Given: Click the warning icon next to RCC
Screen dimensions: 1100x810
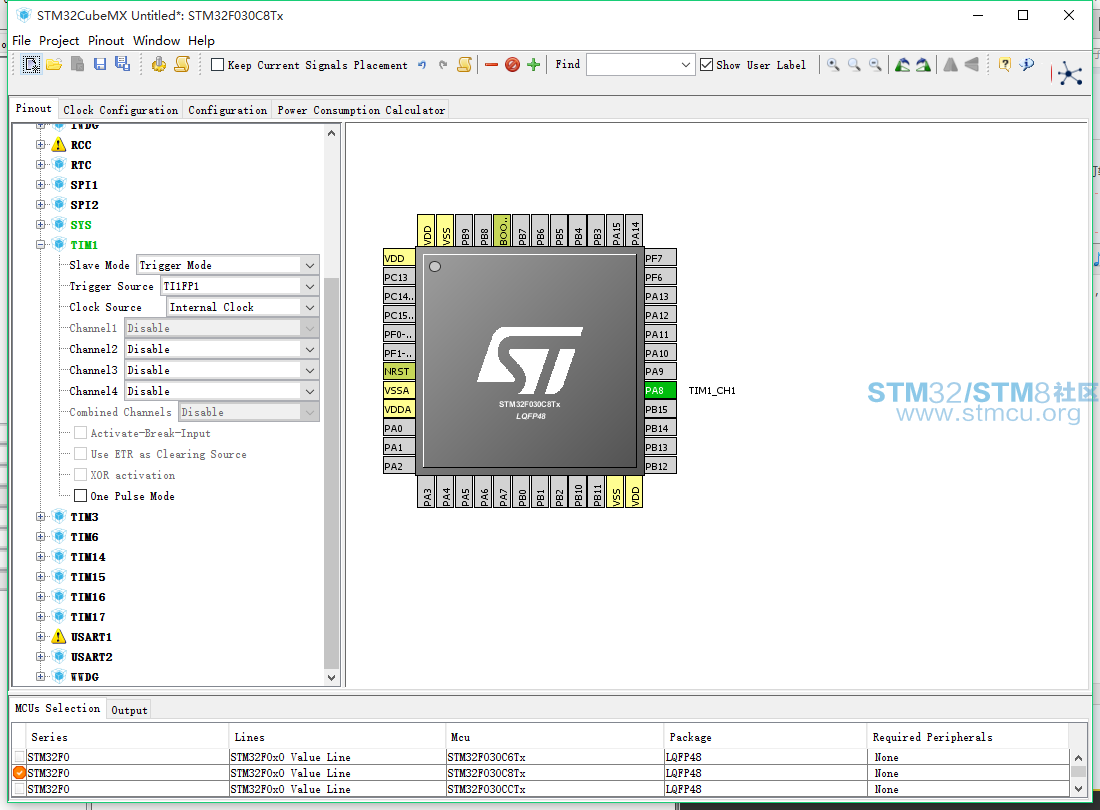Looking at the screenshot, I should [x=59, y=145].
